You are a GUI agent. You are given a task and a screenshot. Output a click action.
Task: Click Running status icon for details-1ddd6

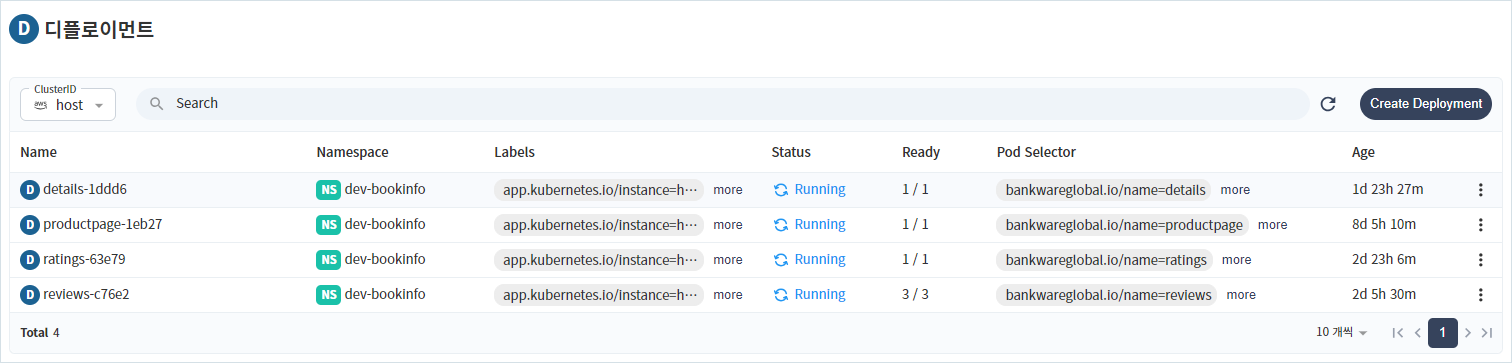(x=781, y=189)
